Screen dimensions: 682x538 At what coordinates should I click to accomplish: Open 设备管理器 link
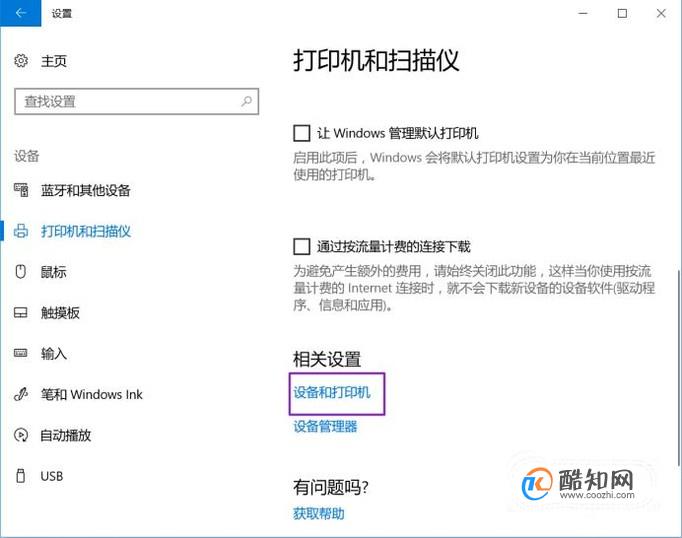click(x=325, y=426)
